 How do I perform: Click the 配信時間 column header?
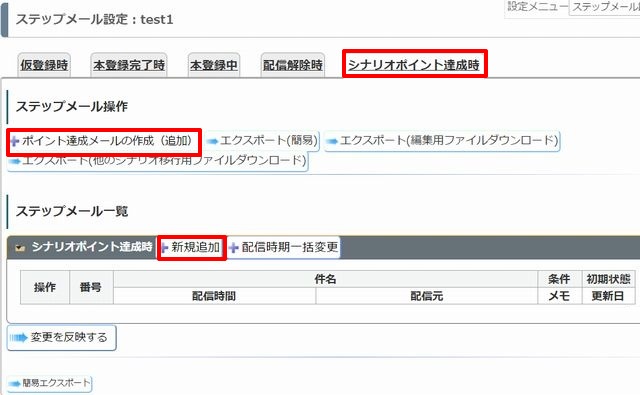pyautogui.click(x=214, y=296)
